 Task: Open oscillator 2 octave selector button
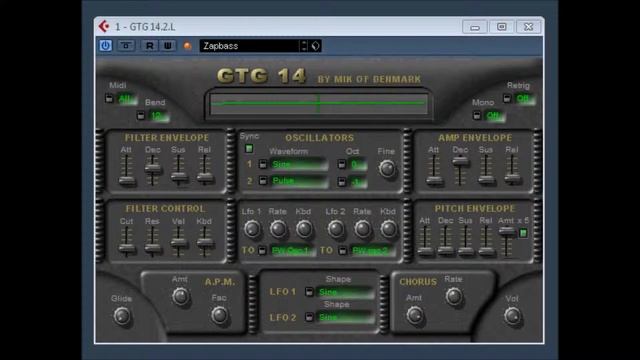tap(342, 182)
